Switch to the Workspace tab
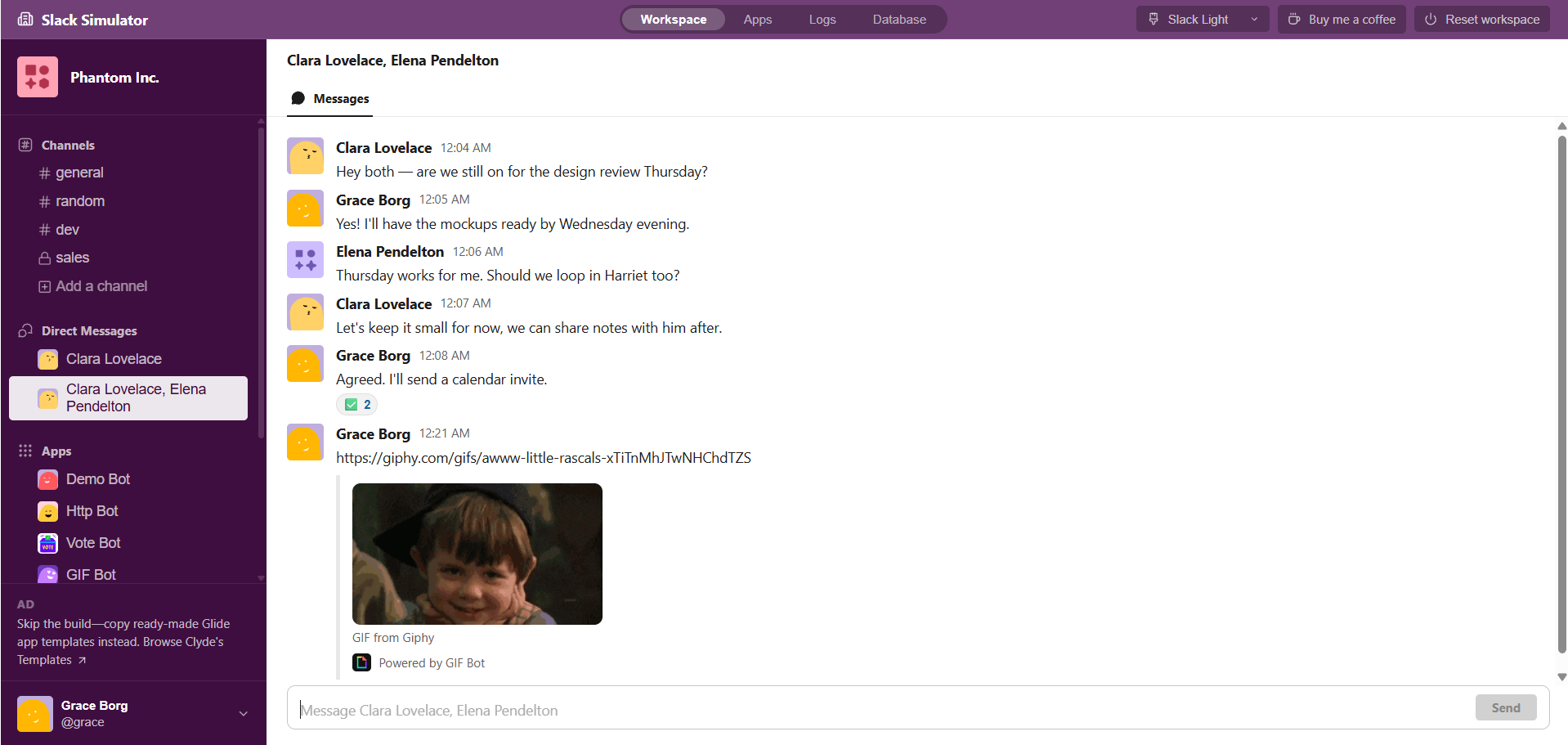This screenshot has width=1568, height=745. click(x=673, y=20)
